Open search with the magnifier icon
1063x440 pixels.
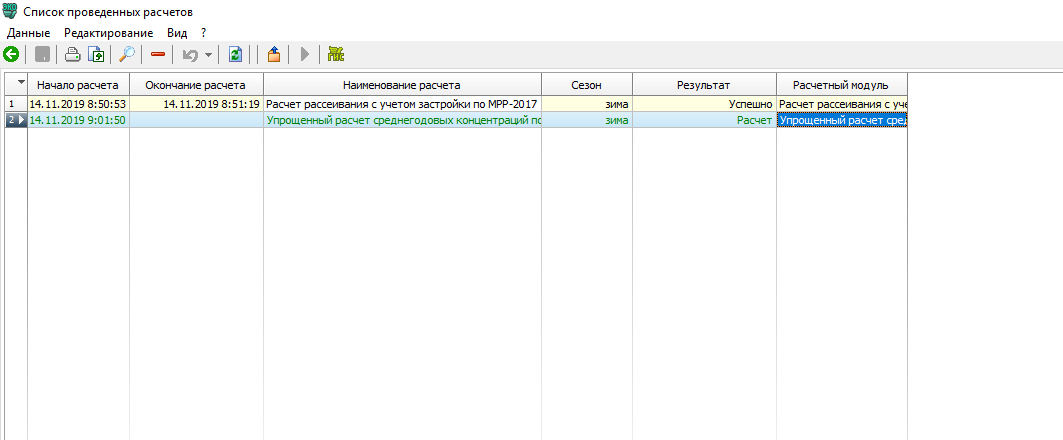(127, 55)
